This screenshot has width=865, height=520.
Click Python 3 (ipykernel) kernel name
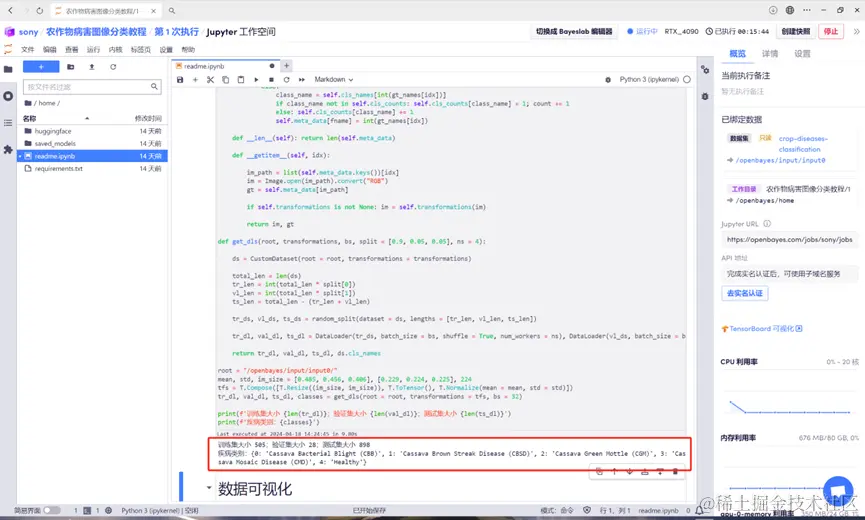649,79
